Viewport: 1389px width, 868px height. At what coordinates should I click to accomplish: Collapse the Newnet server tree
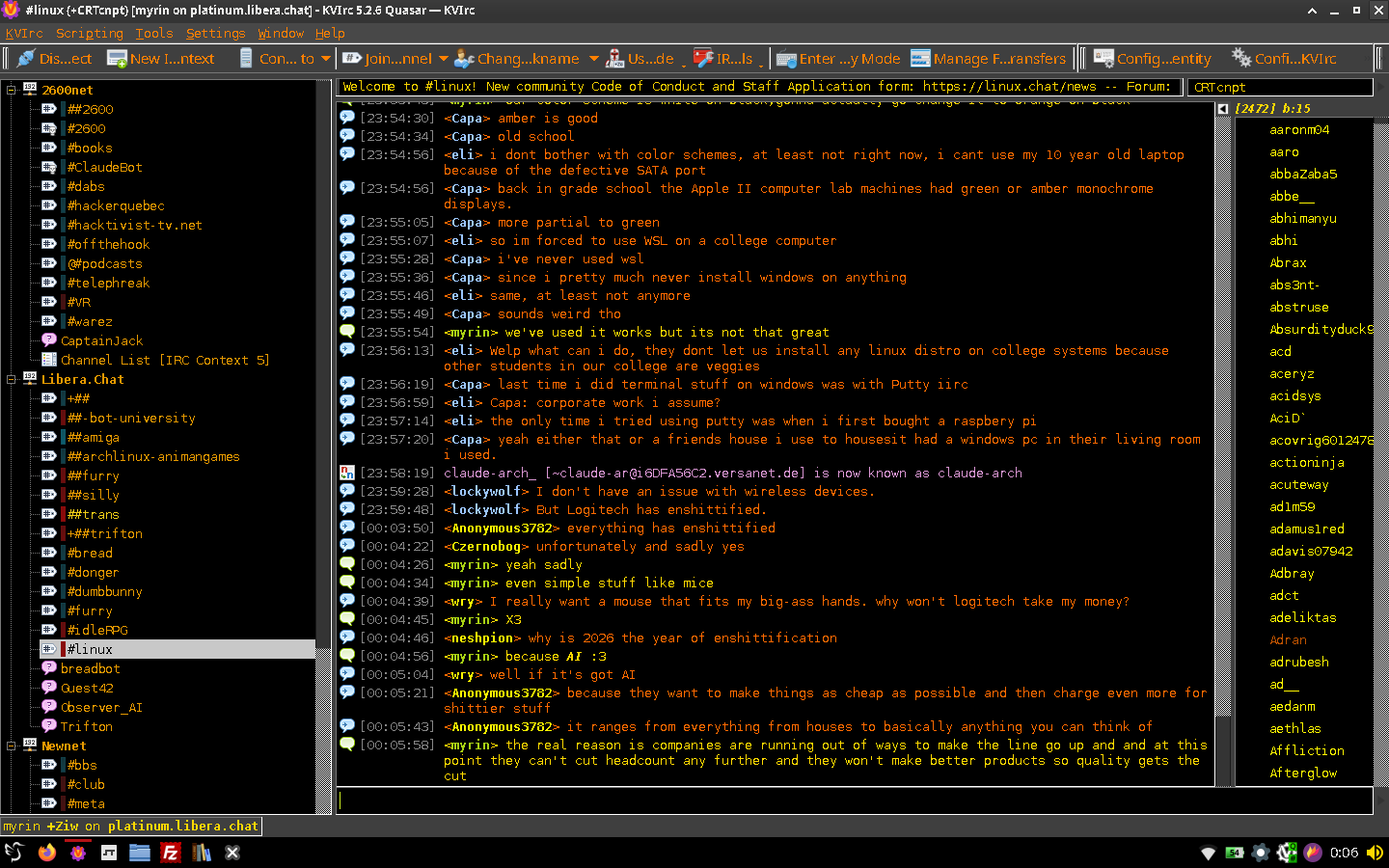click(12, 746)
